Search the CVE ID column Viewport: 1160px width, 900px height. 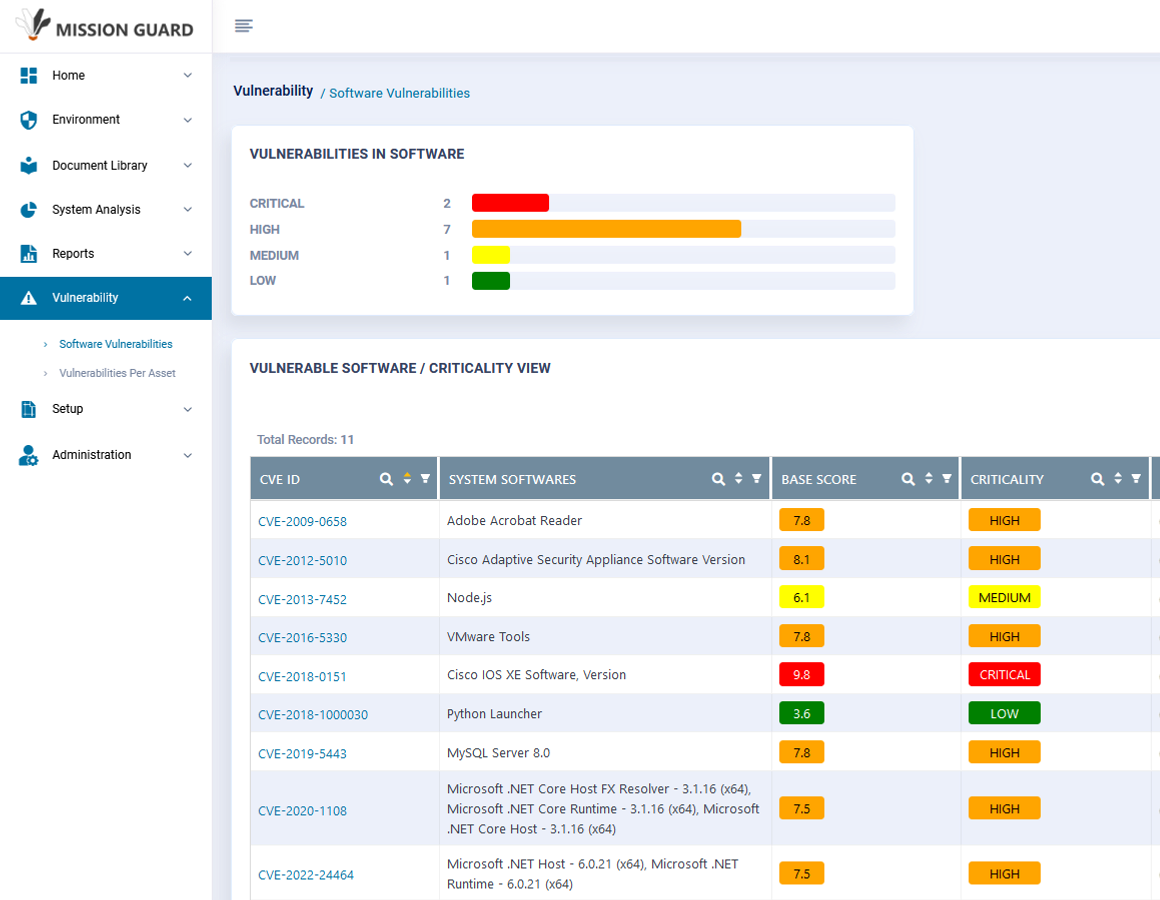tap(386, 479)
